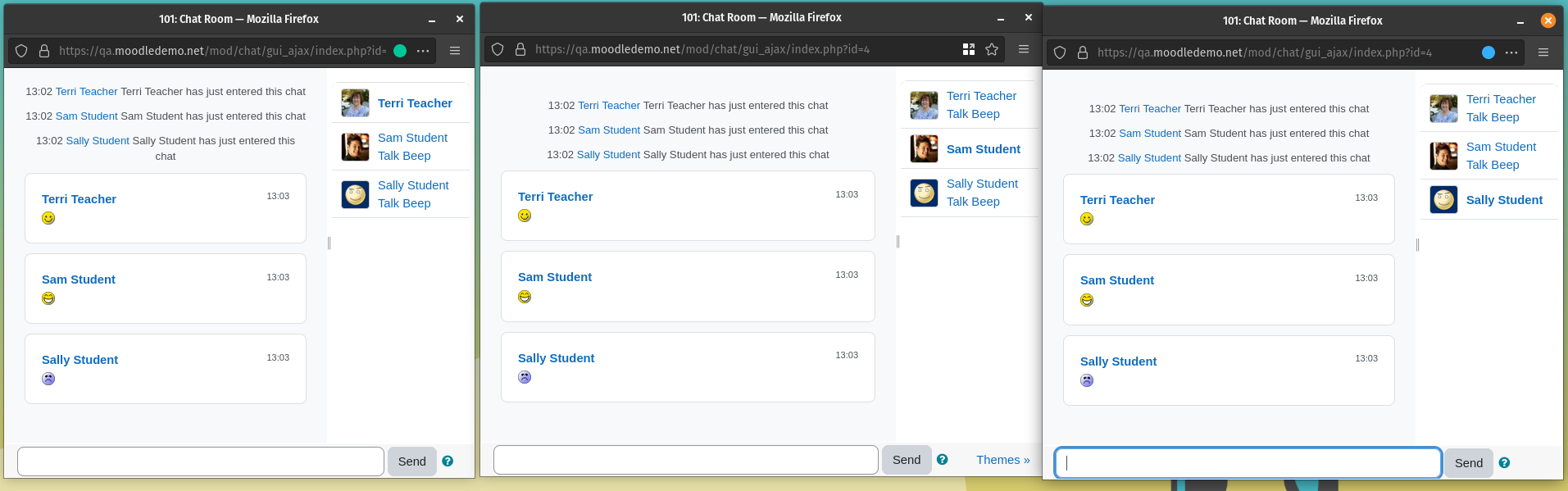Click Sam Student message header in middle window
This screenshot has height=491, width=1568.
[555, 277]
